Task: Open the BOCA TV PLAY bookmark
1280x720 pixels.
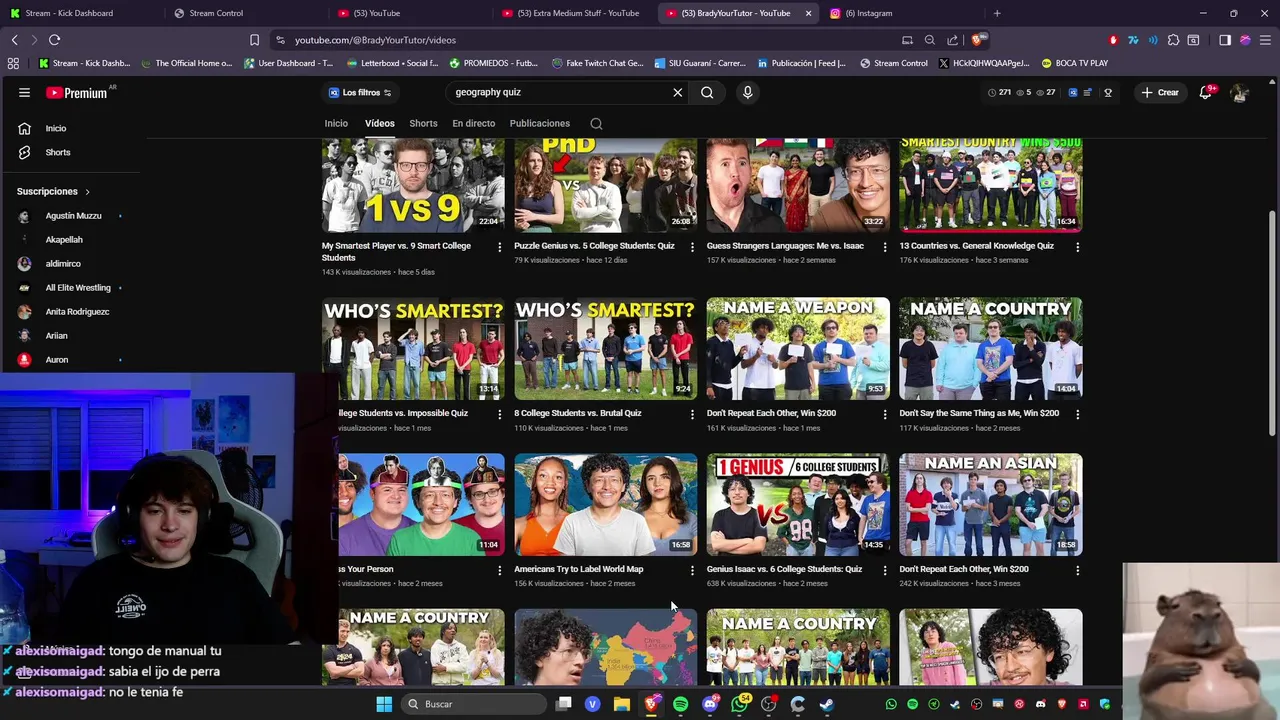Action: point(1075,63)
